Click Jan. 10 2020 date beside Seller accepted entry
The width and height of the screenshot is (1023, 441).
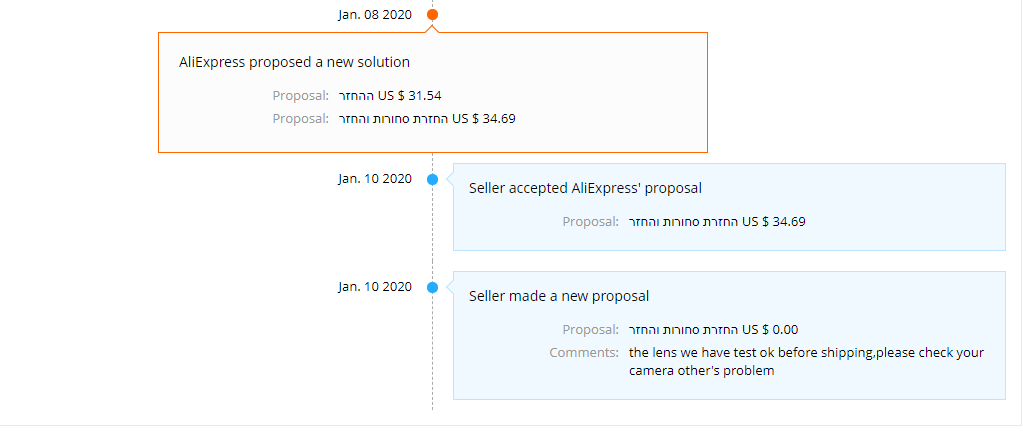point(375,179)
